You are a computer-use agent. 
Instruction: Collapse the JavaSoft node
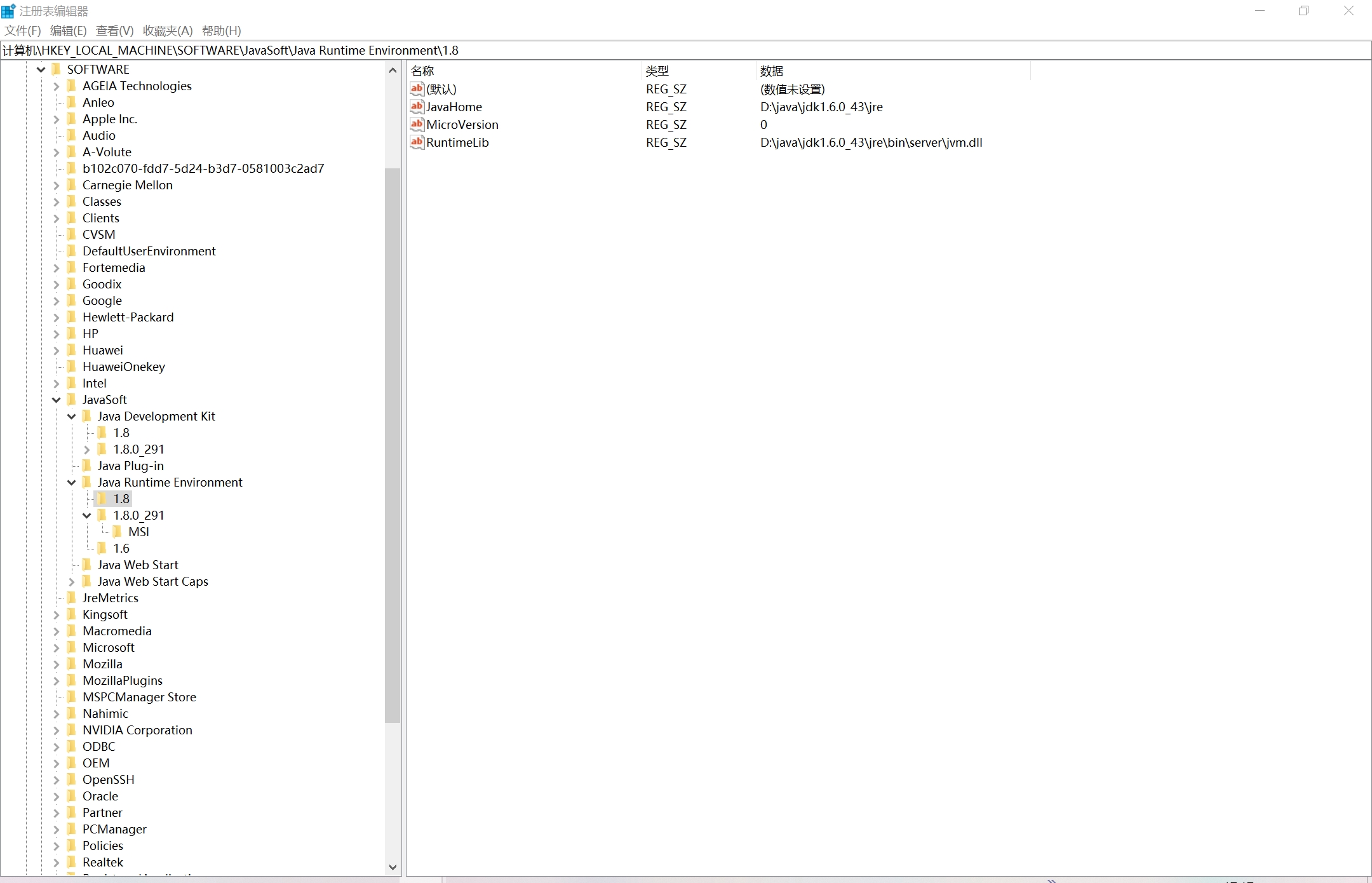pos(56,400)
